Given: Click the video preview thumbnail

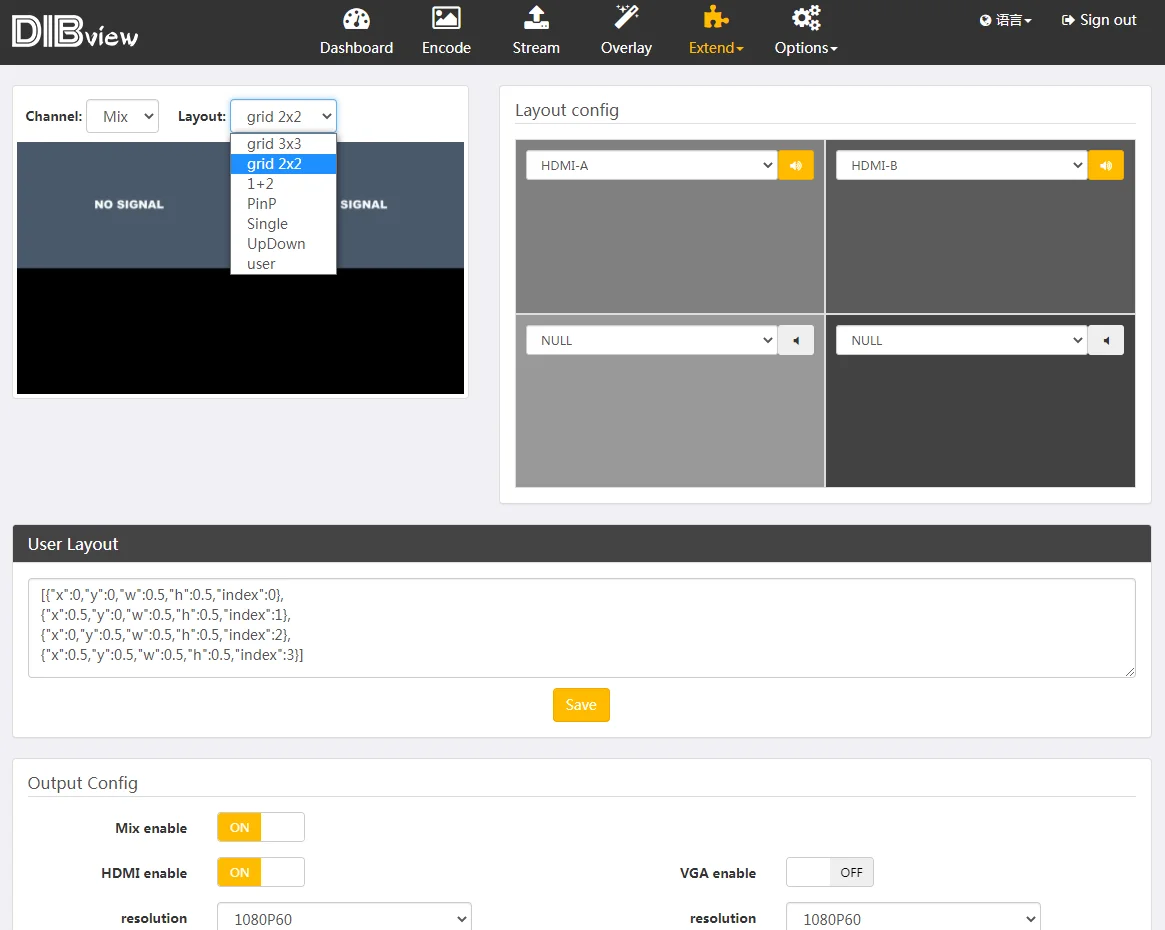Looking at the screenshot, I should point(241,267).
